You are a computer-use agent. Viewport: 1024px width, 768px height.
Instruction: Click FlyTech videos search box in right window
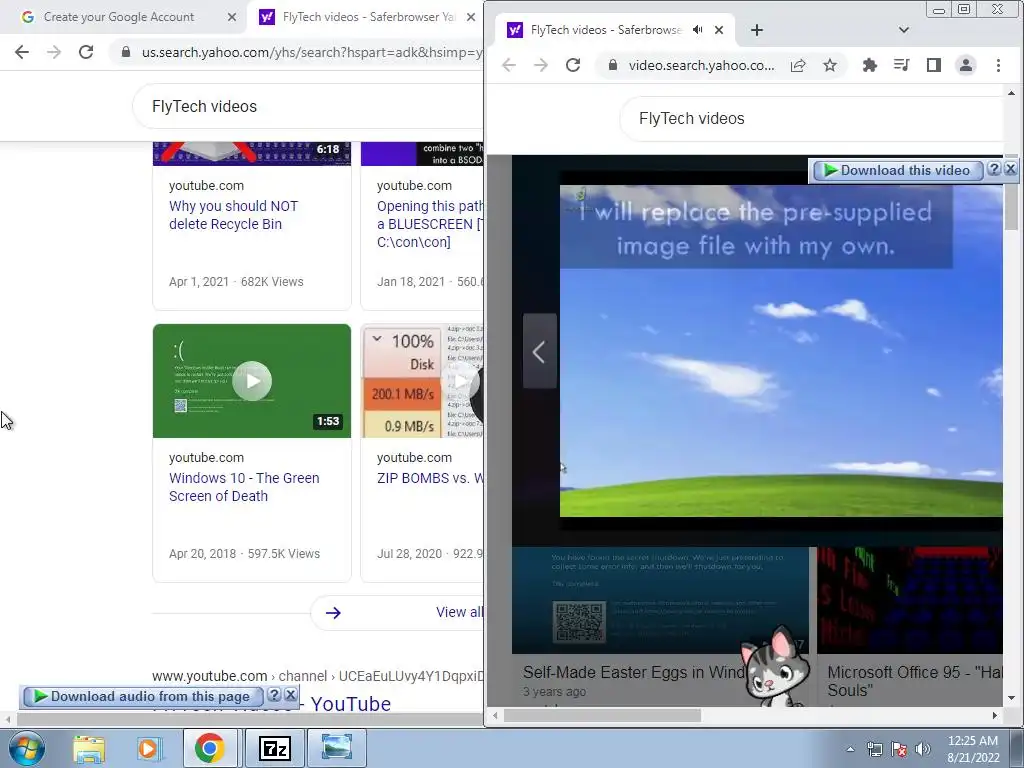click(810, 119)
